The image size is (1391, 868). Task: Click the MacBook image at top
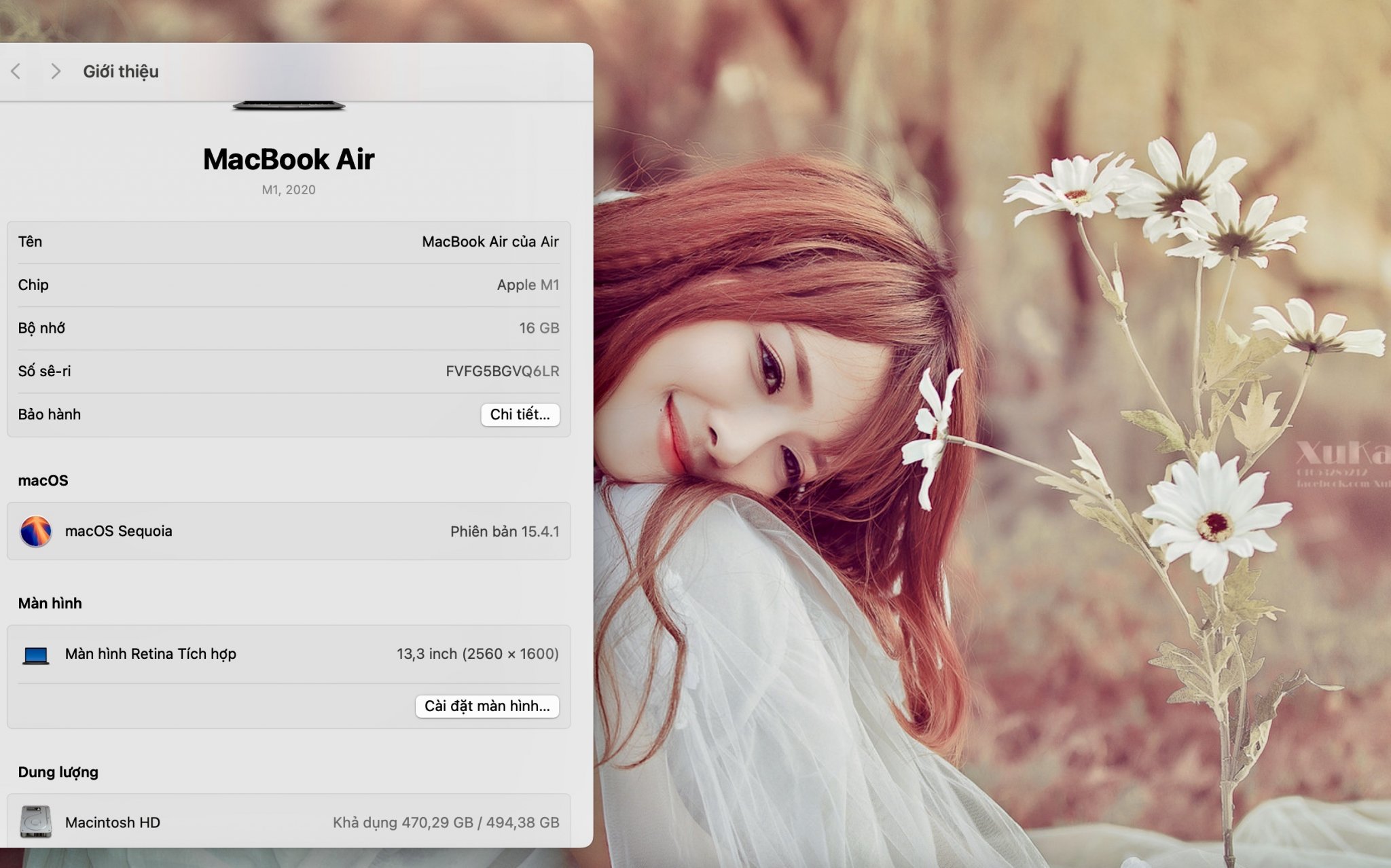[x=289, y=105]
